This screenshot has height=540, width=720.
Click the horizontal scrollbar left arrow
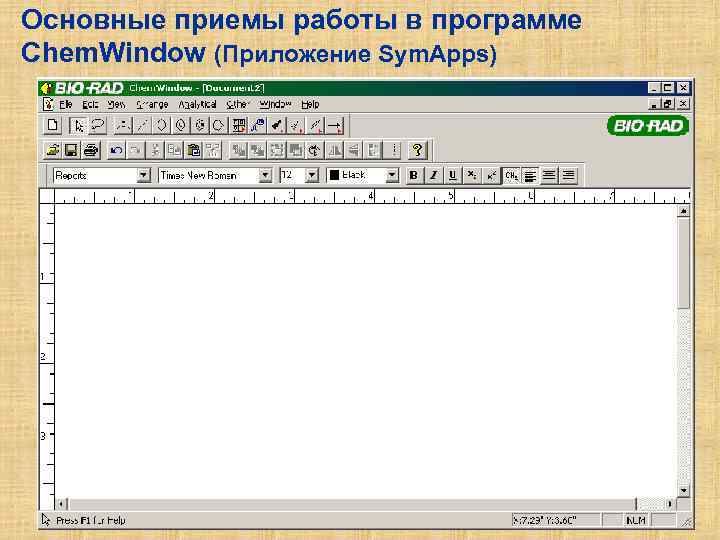pos(62,504)
